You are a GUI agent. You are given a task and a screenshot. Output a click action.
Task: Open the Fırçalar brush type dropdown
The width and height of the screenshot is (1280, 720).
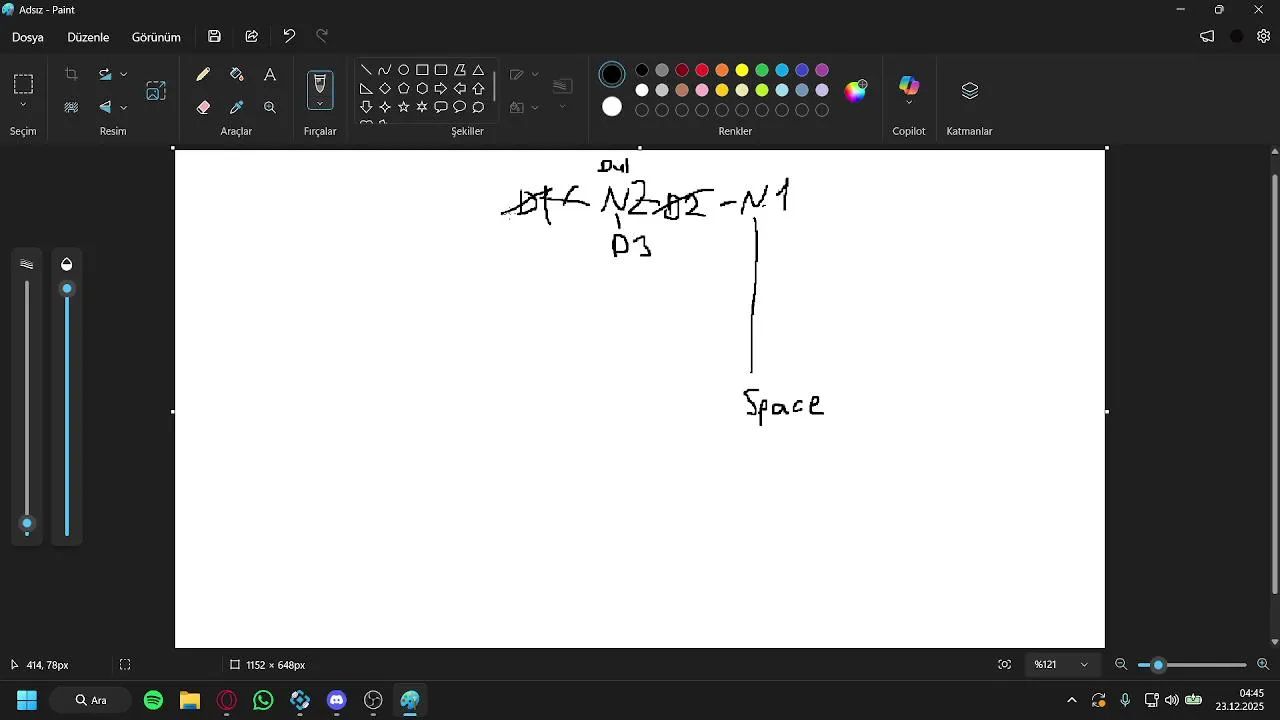click(x=320, y=103)
